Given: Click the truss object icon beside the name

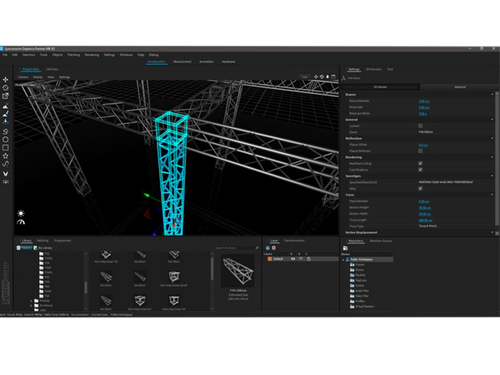Looking at the screenshot, I should pyautogui.click(x=344, y=78).
